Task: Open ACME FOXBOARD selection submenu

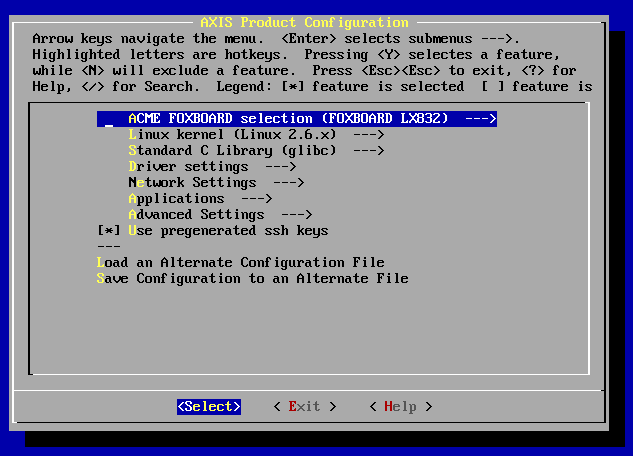Action: [x=297, y=119]
